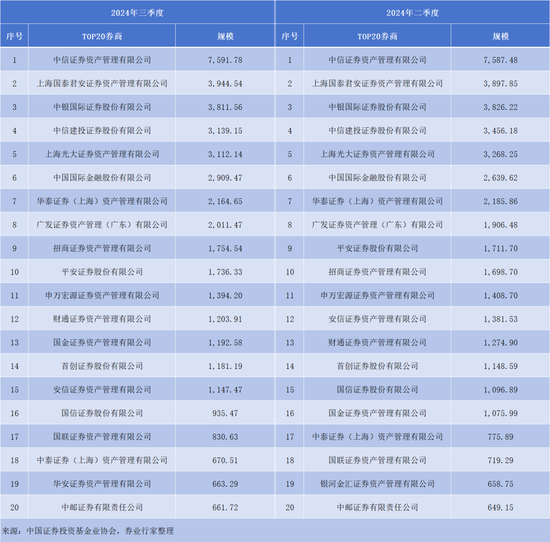Pick the cell with 1,181.19
The height and width of the screenshot is (542, 550).
225,366
